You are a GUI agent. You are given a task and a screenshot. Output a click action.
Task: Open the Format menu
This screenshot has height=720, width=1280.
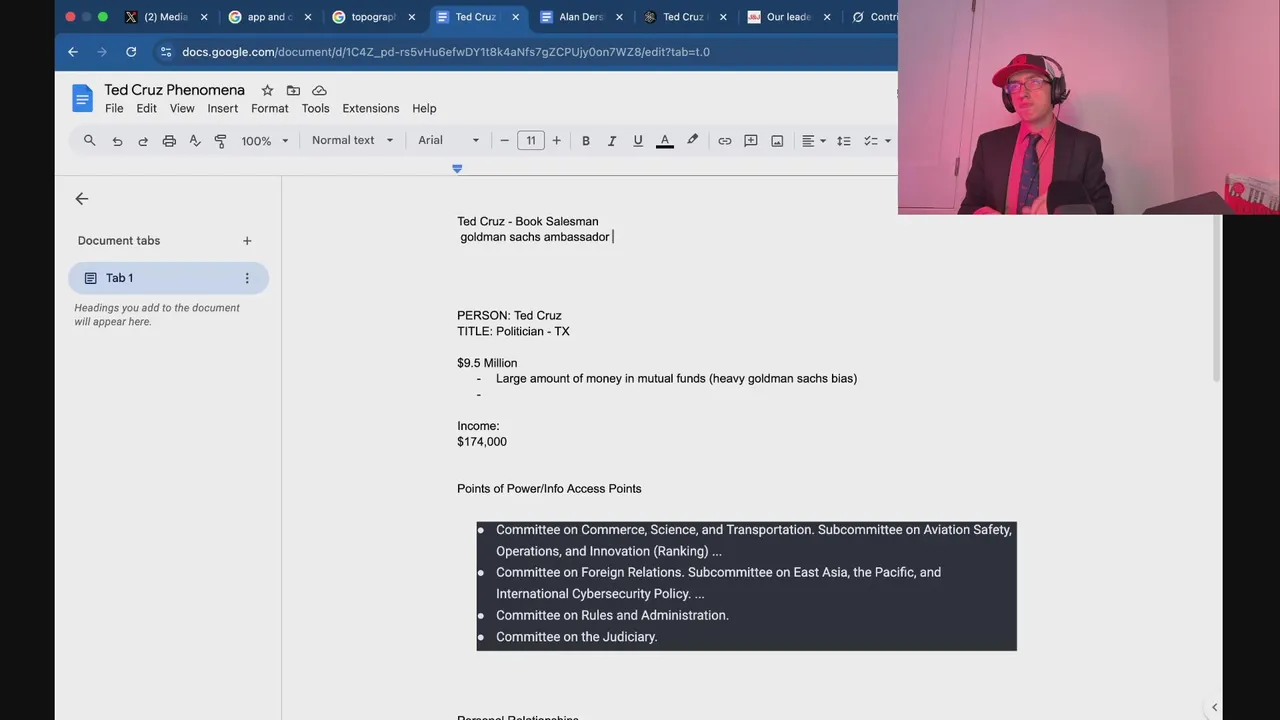tap(270, 108)
